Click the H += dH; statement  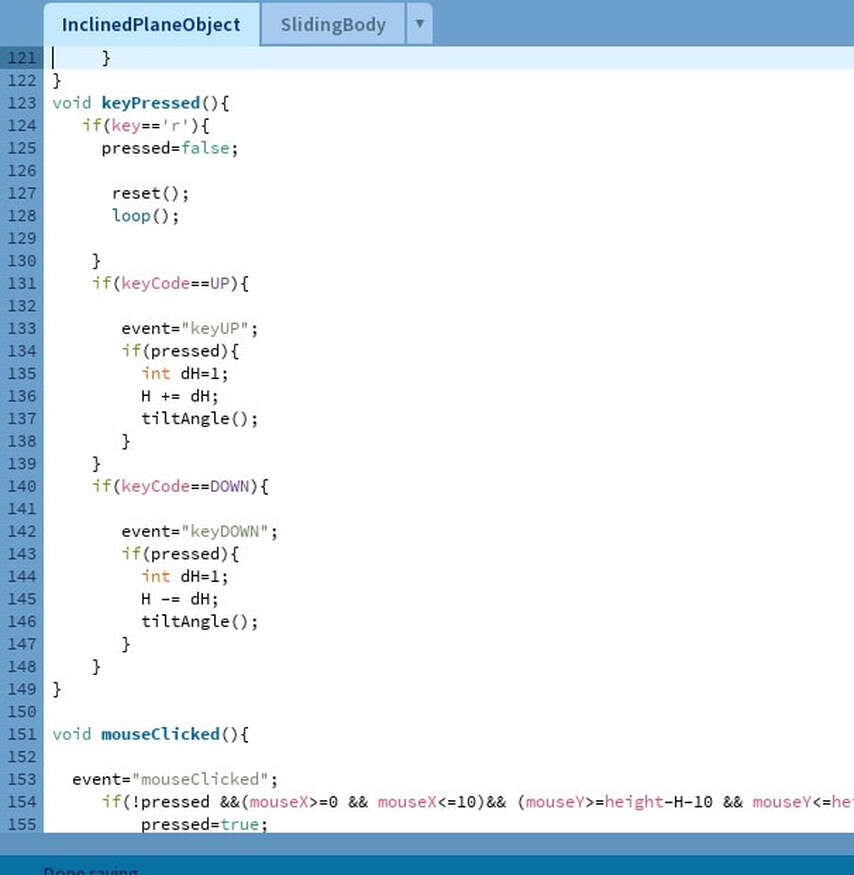point(180,396)
